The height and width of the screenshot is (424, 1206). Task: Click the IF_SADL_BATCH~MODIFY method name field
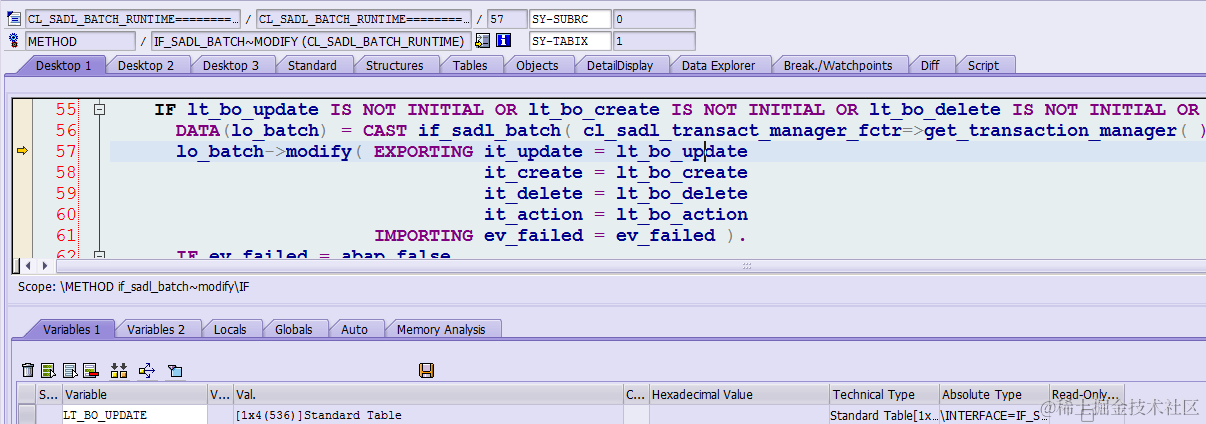click(x=310, y=41)
